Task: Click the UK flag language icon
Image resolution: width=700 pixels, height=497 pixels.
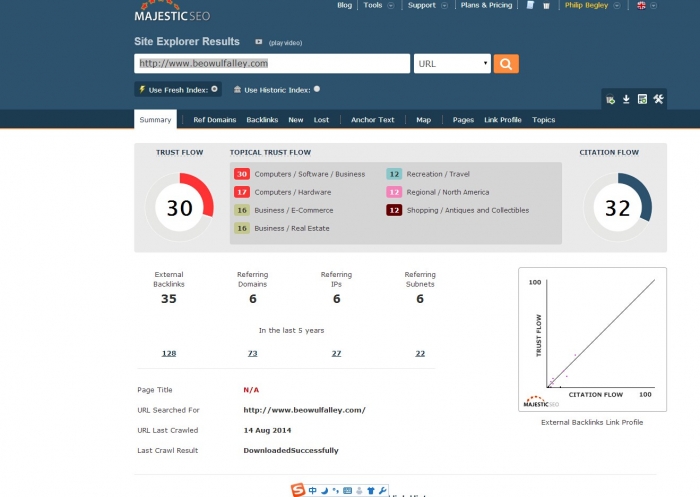Action: (x=641, y=5)
